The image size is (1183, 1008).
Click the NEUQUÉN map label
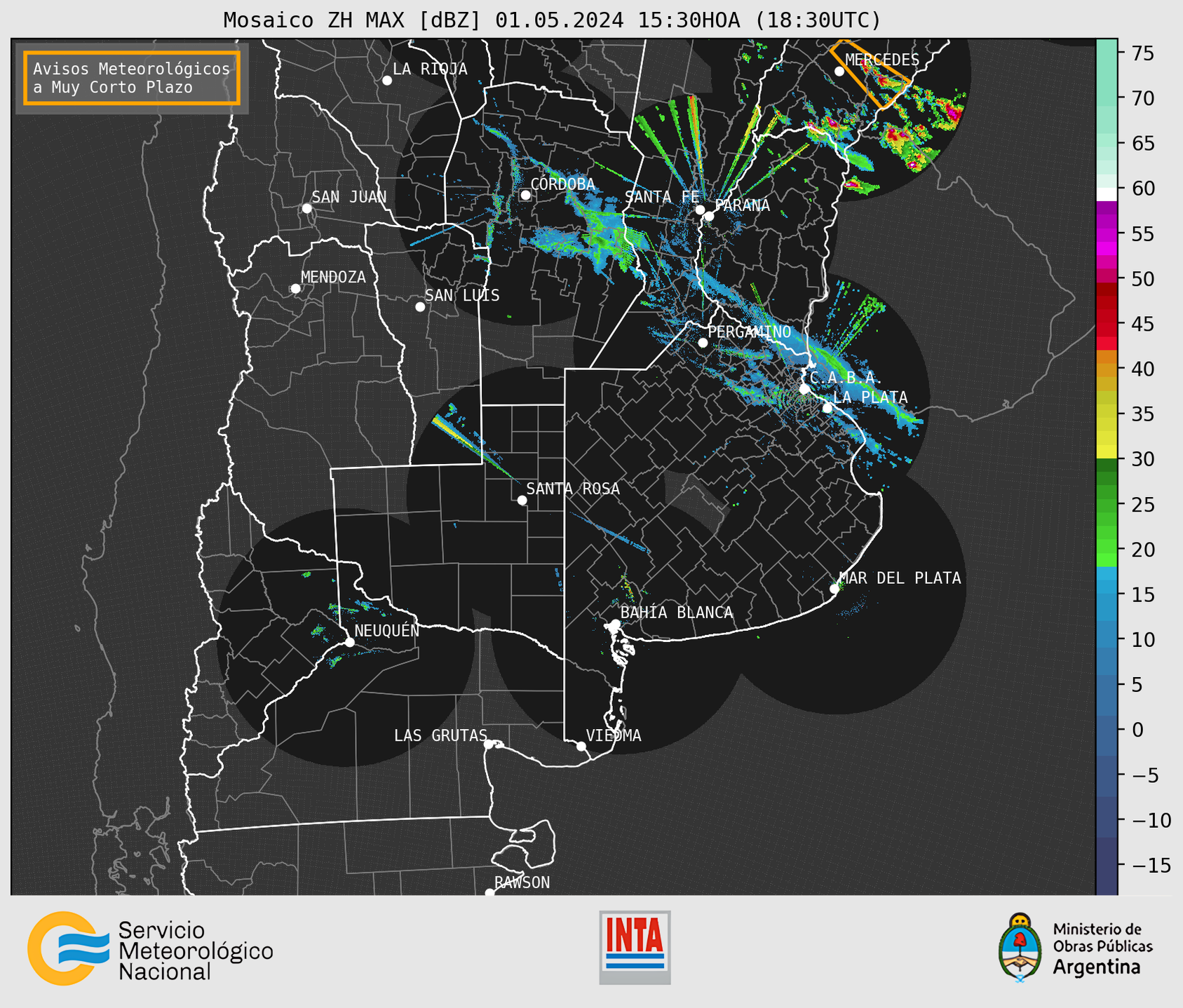coord(386,630)
